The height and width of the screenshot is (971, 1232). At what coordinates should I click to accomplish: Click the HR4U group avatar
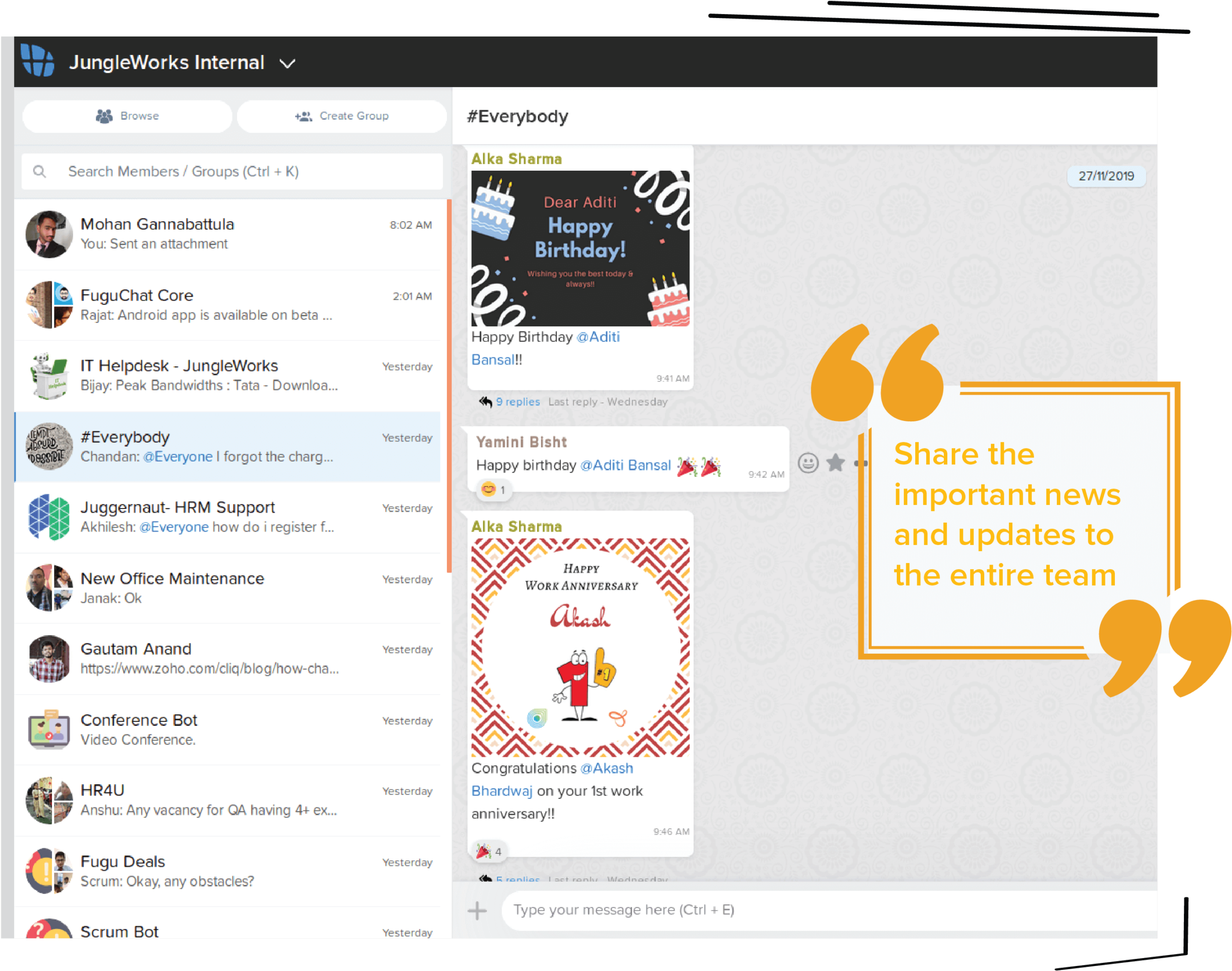click(x=49, y=800)
